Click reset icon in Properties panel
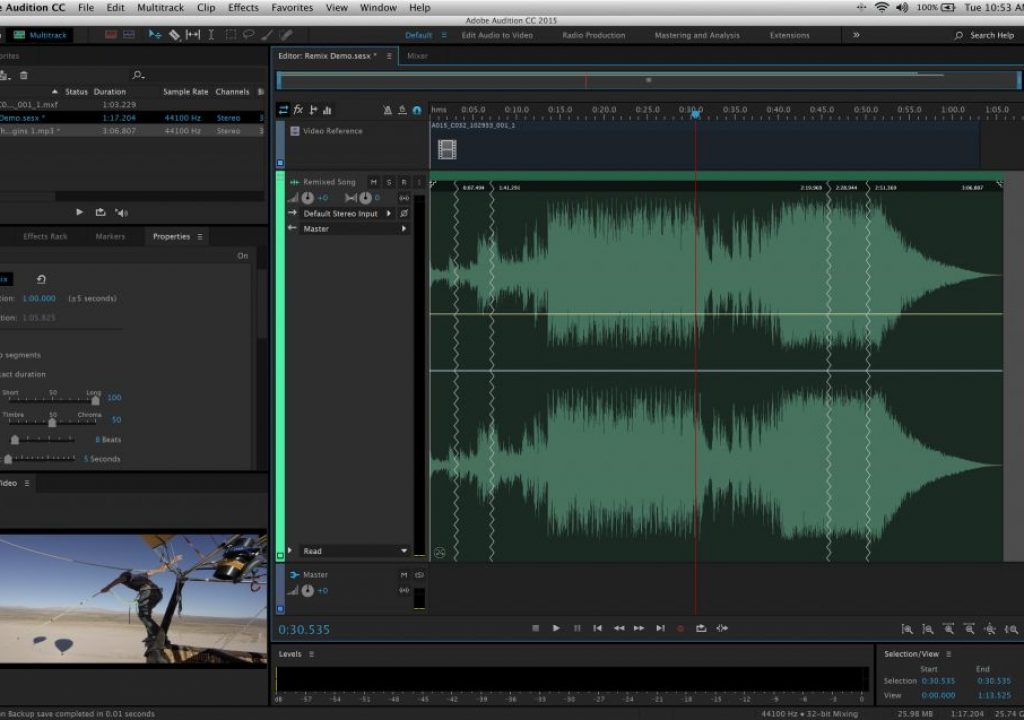Image resolution: width=1024 pixels, height=720 pixels. (x=41, y=279)
